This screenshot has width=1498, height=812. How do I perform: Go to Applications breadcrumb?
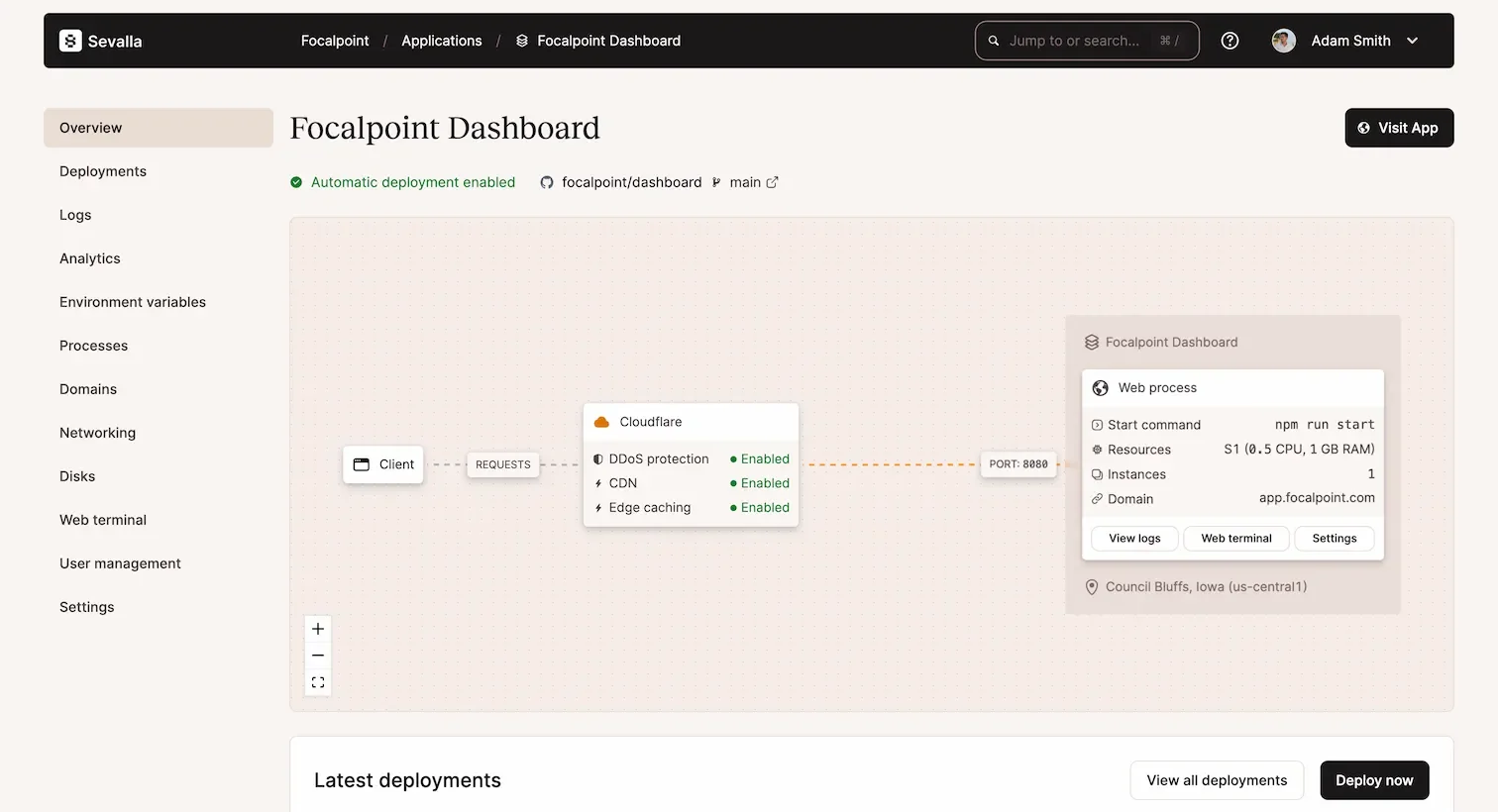[442, 41]
